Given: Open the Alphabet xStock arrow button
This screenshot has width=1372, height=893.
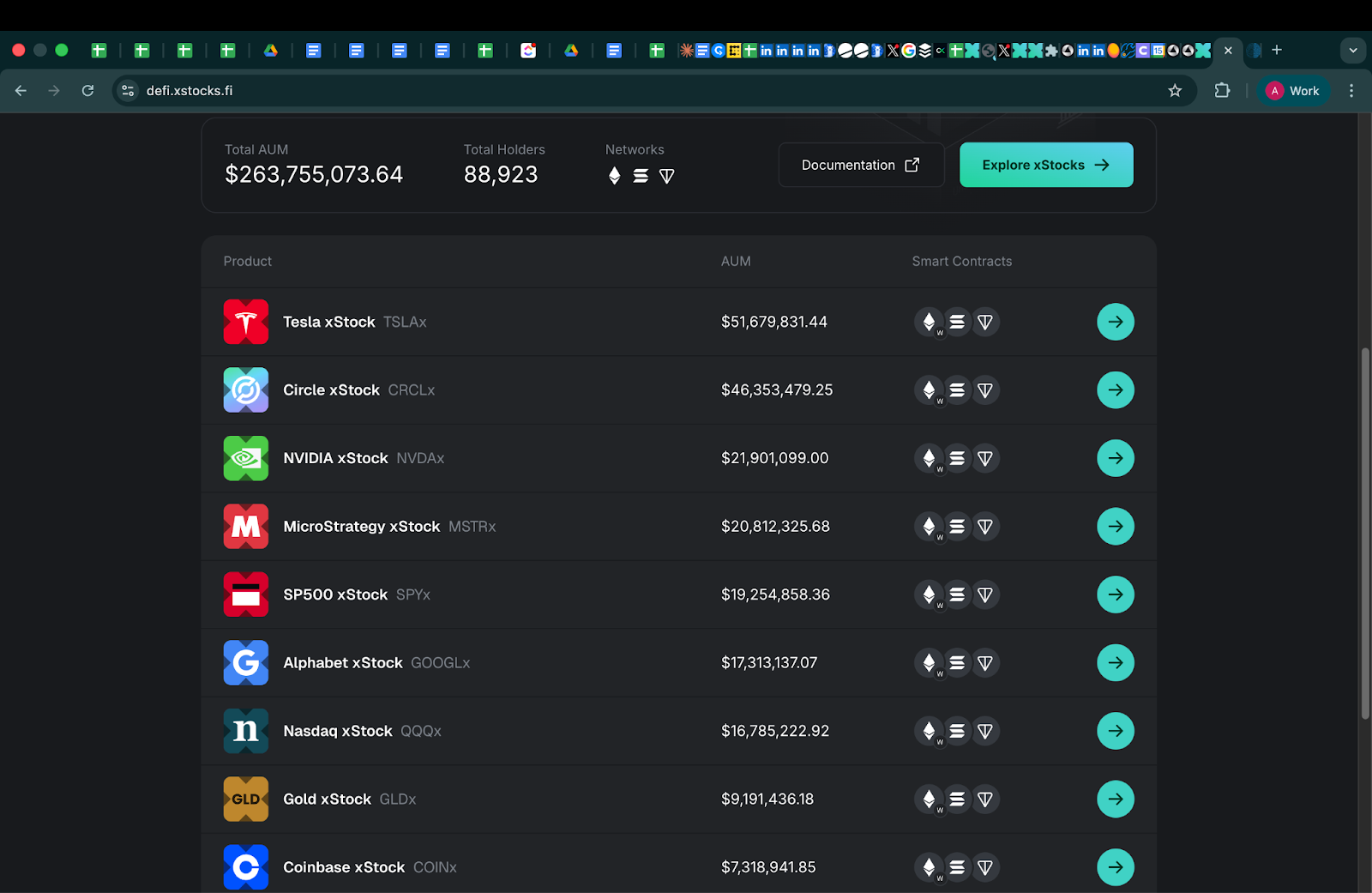Looking at the screenshot, I should pos(1116,662).
